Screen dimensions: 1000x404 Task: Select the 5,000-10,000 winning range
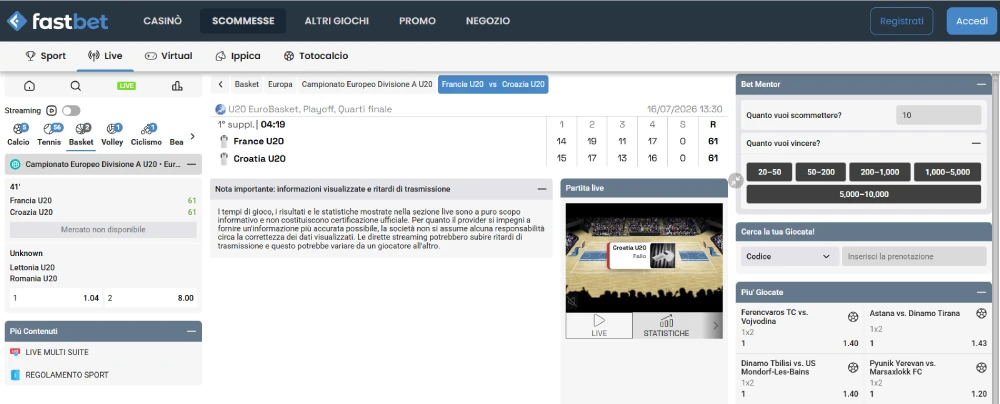pos(864,194)
